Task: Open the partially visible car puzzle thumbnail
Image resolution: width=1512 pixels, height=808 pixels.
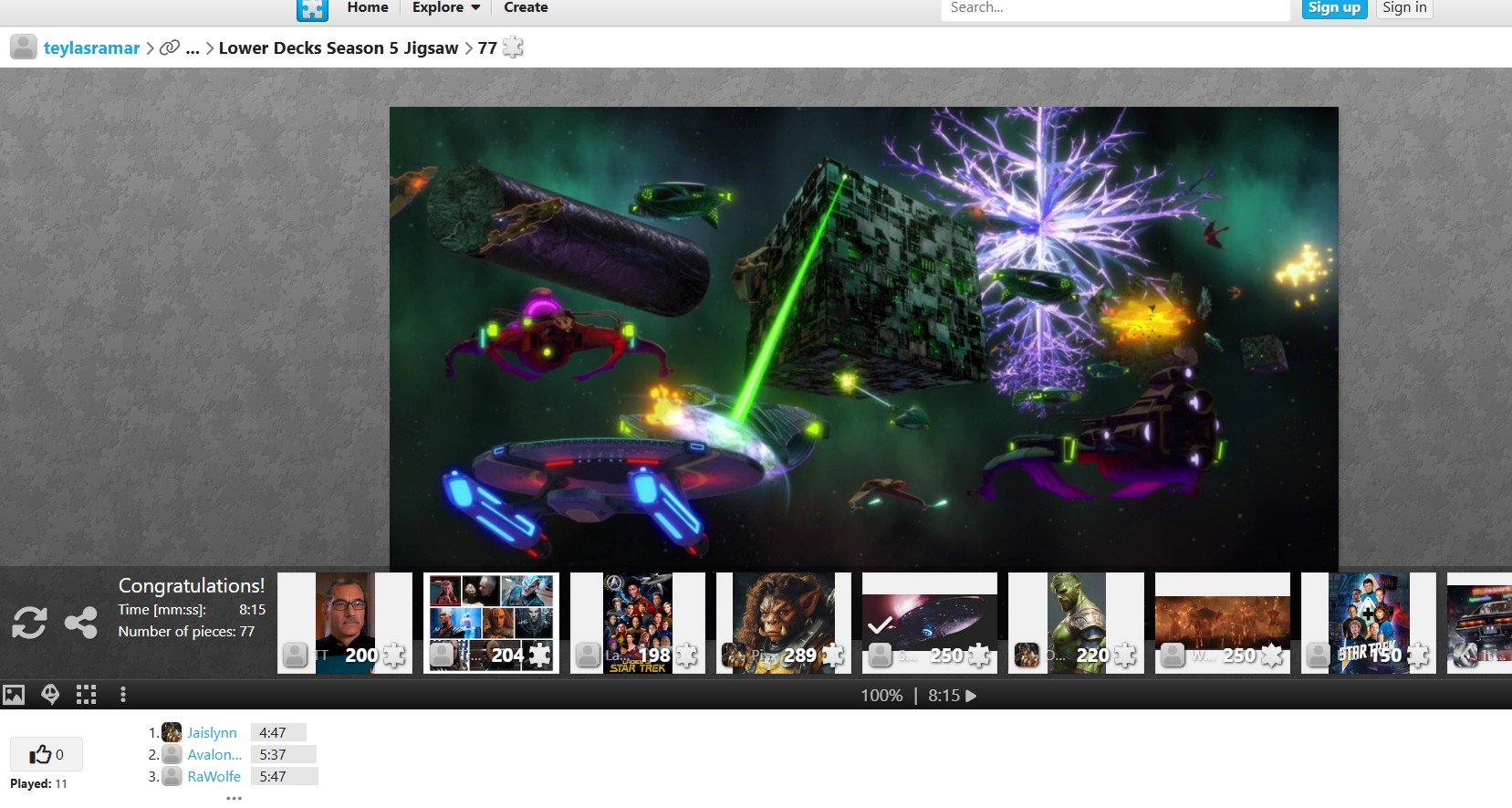Action: click(1479, 623)
